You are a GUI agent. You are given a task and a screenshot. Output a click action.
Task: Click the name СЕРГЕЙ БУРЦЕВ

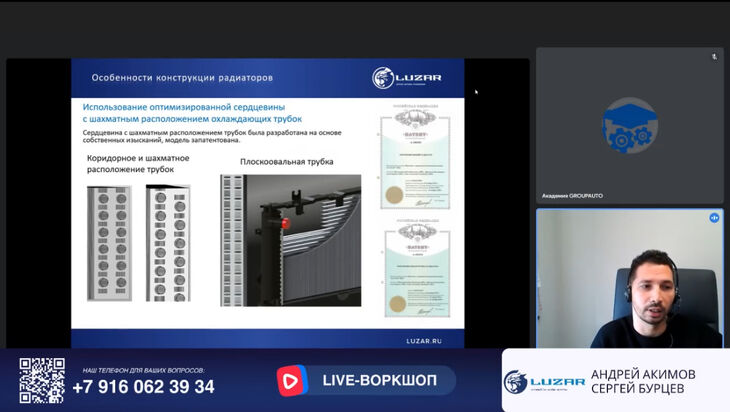tap(637, 388)
